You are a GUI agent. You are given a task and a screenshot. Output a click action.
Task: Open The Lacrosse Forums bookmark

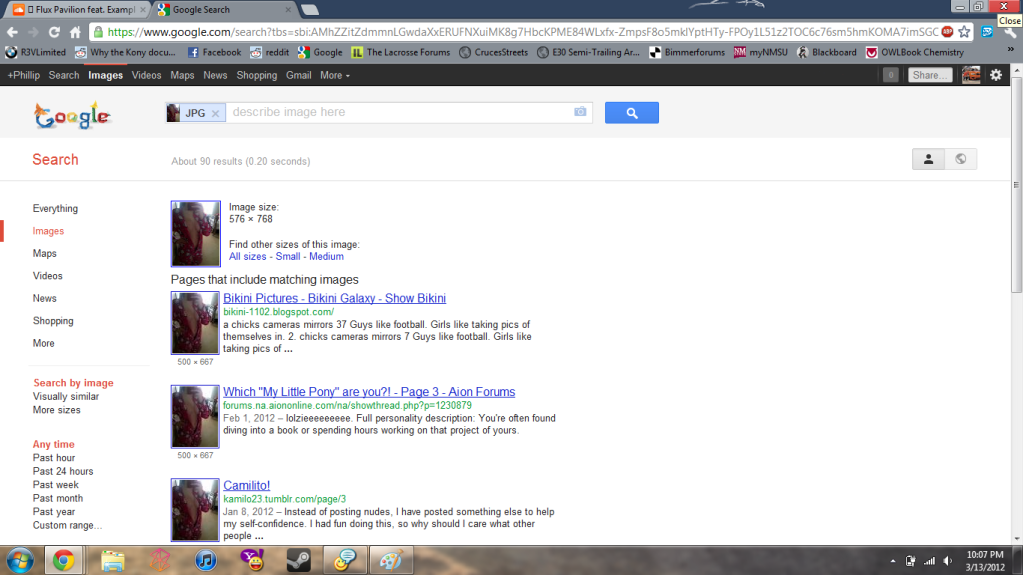401,52
